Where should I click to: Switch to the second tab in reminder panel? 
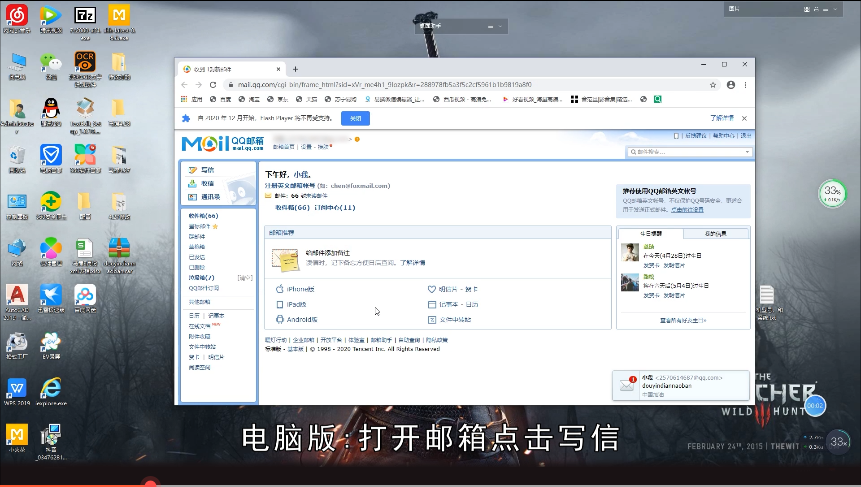click(x=715, y=234)
